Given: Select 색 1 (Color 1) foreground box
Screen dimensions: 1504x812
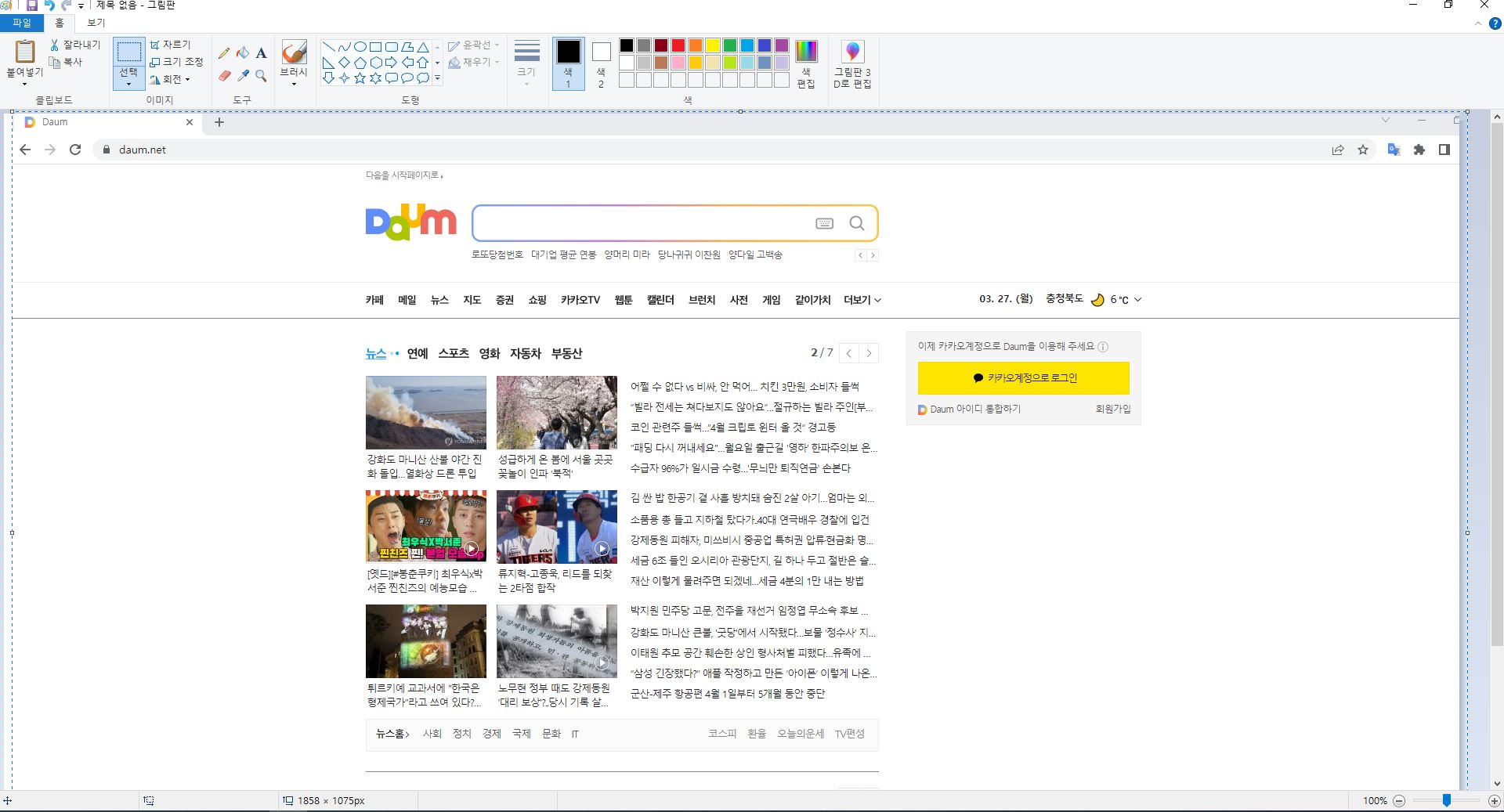Looking at the screenshot, I should tap(569, 63).
